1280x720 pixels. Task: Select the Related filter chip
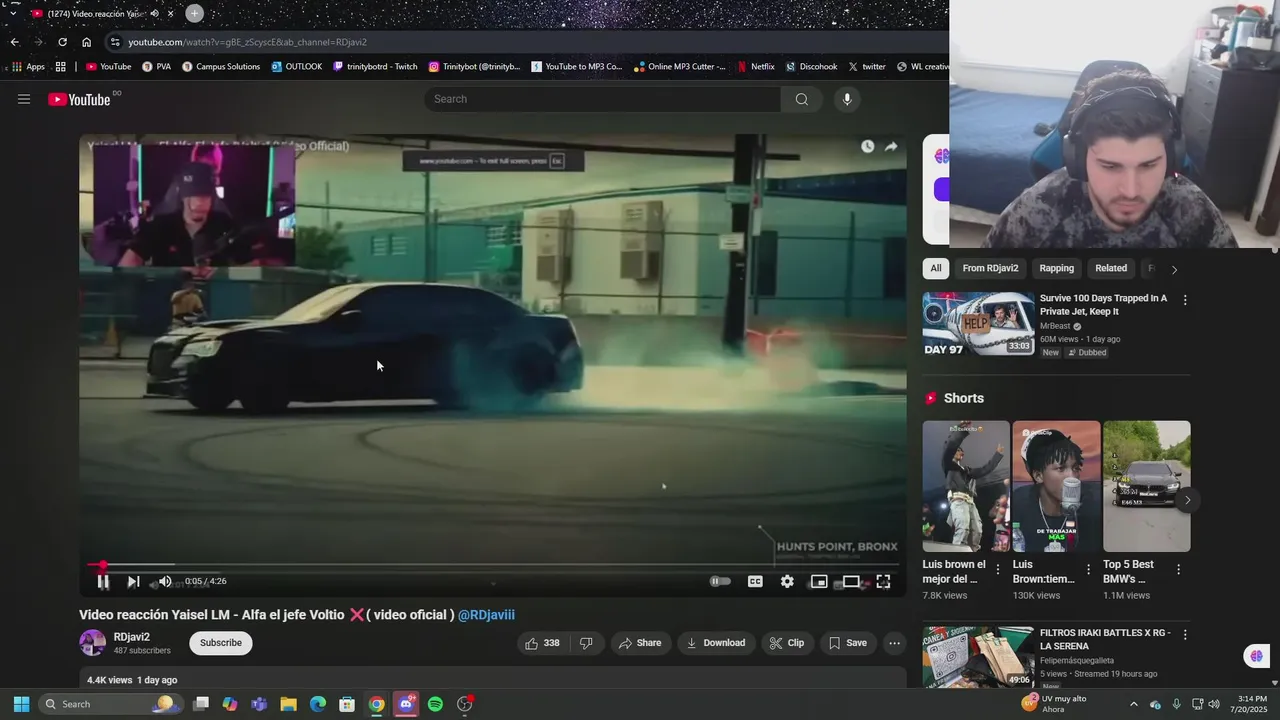click(x=1111, y=268)
